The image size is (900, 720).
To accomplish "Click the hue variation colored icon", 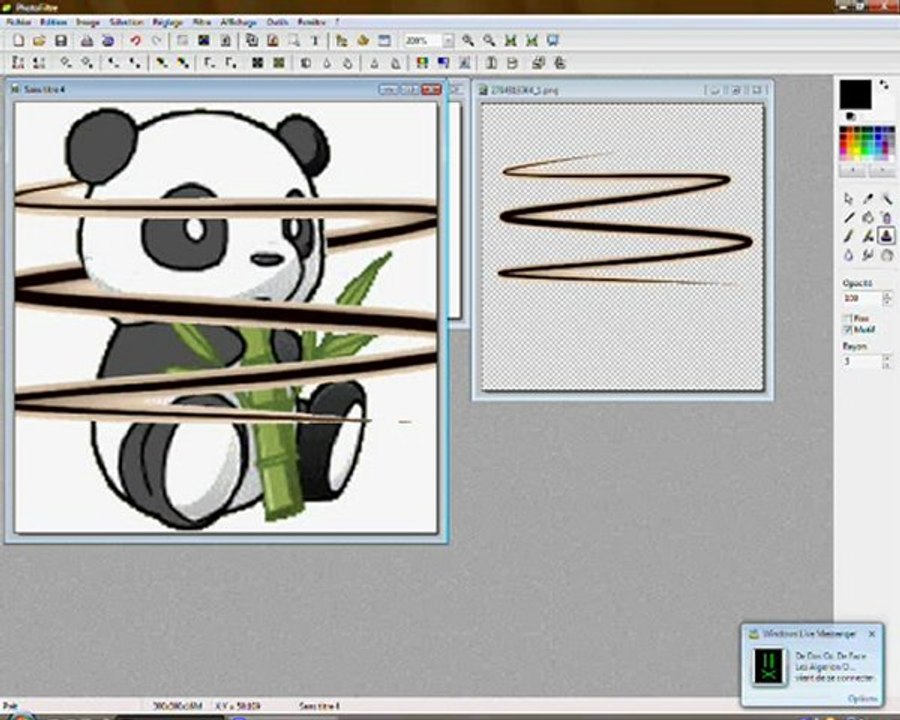I will 422,63.
